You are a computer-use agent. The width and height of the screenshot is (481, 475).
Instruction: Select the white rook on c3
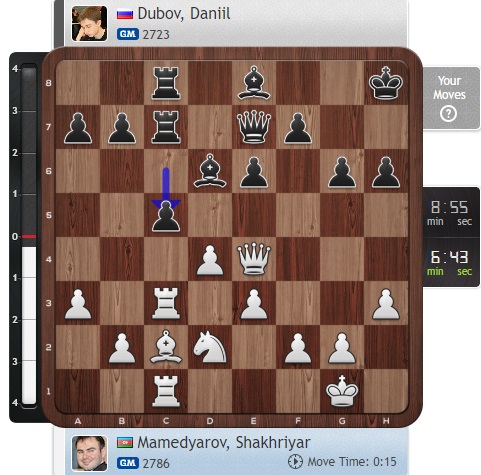(166, 303)
